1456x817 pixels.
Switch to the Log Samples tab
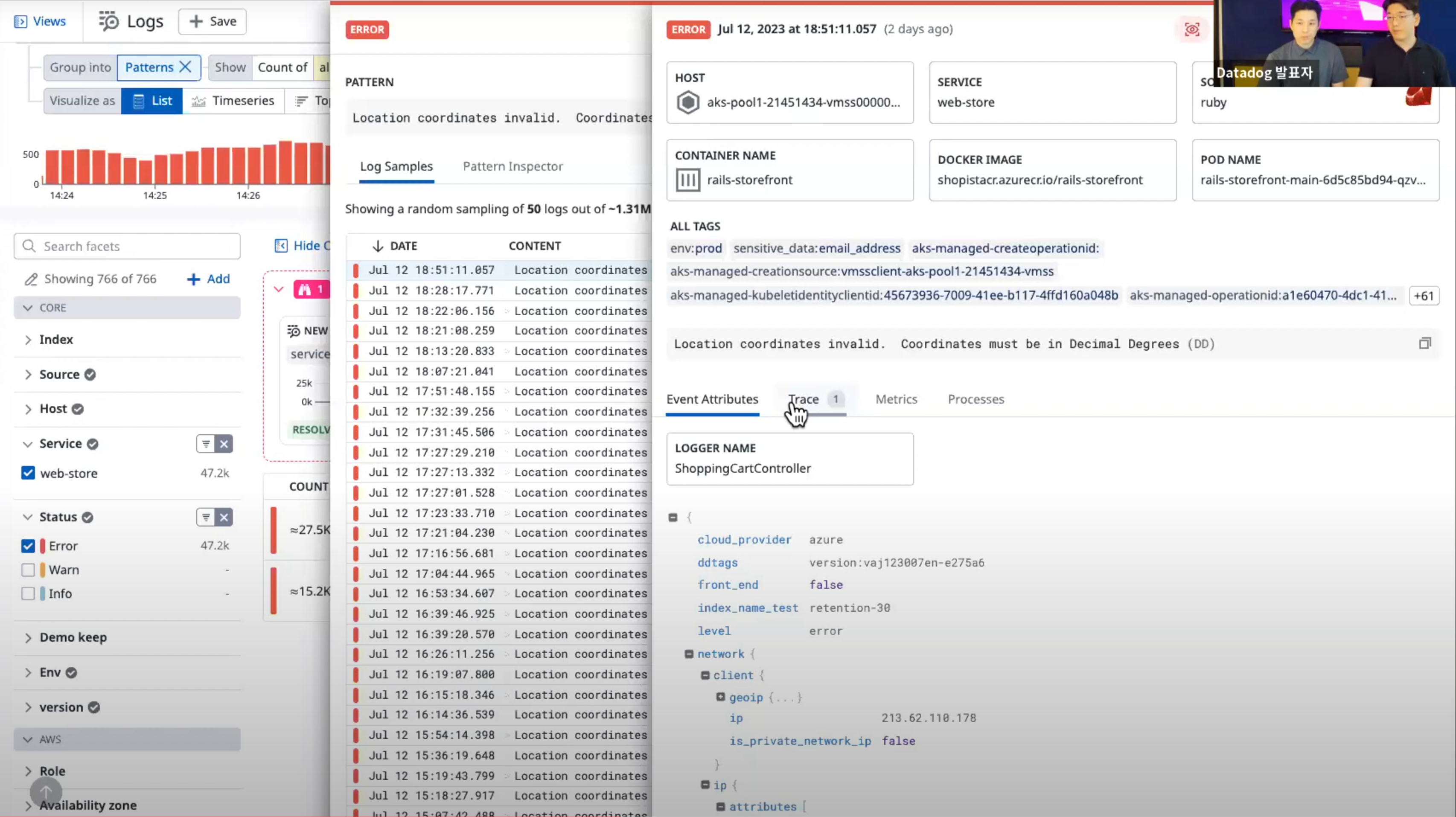[396, 167]
